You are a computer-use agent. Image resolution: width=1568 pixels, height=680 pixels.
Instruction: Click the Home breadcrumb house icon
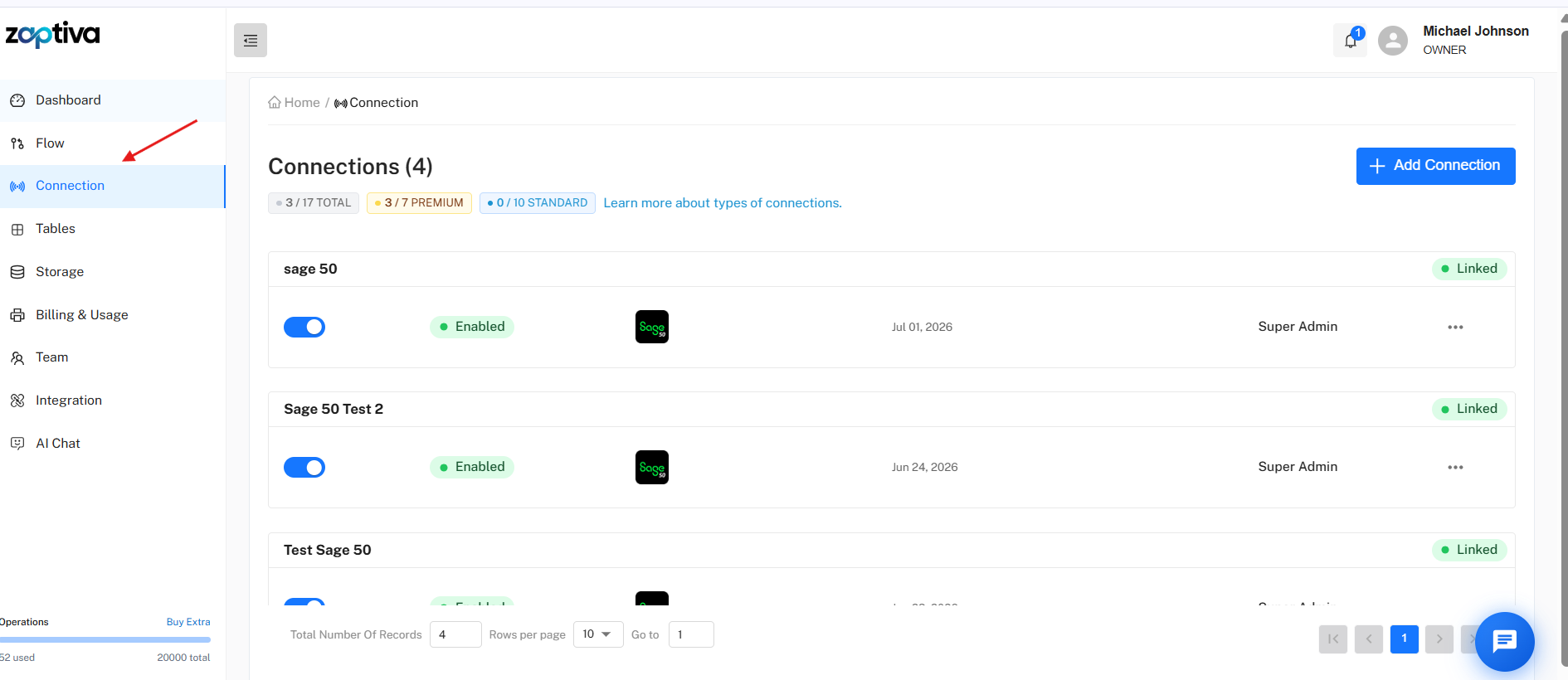[275, 103]
